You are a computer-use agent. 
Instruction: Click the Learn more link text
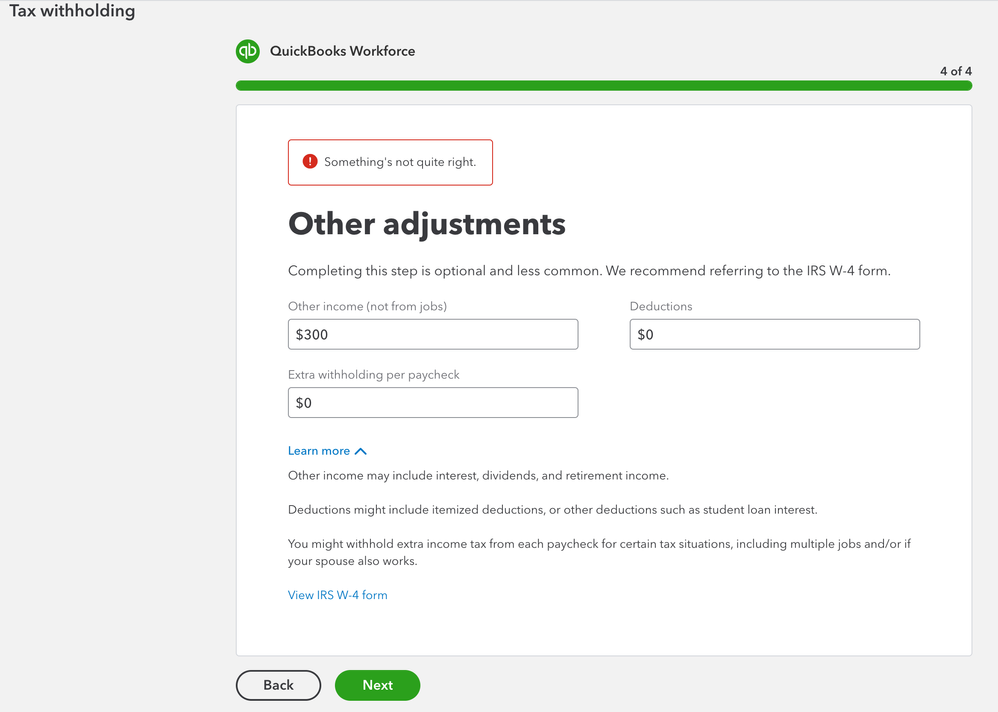[319, 451]
